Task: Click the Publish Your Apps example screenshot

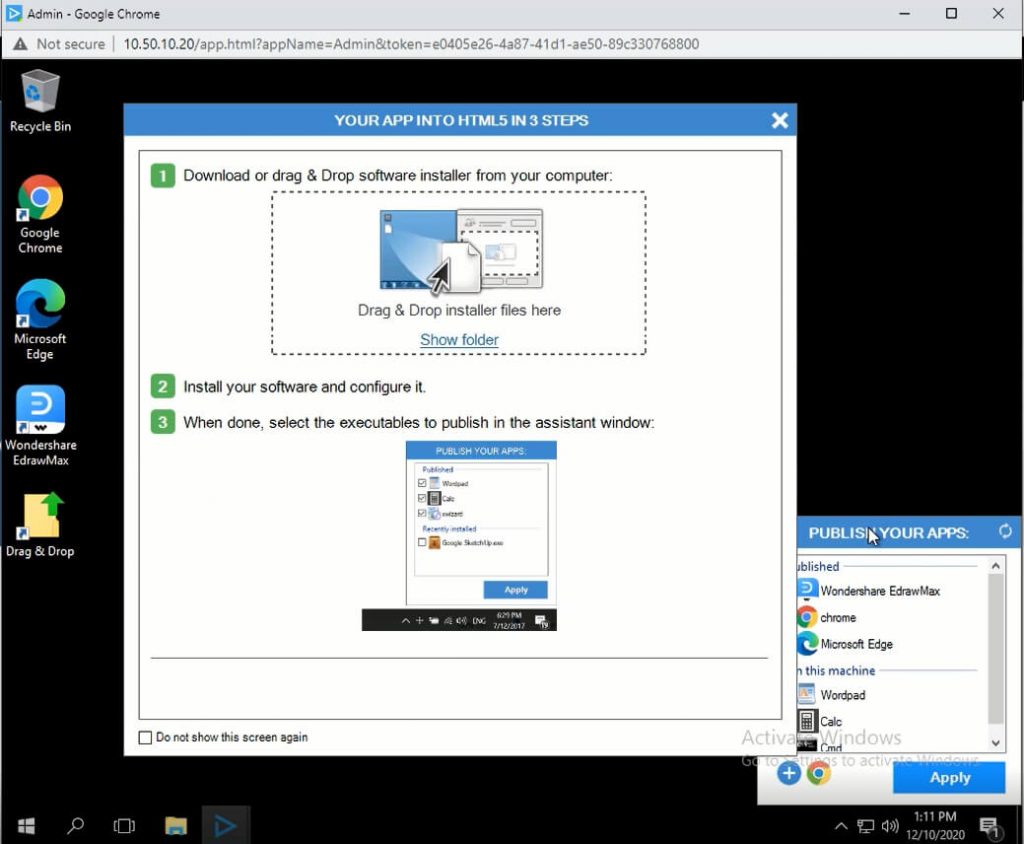Action: [459, 536]
